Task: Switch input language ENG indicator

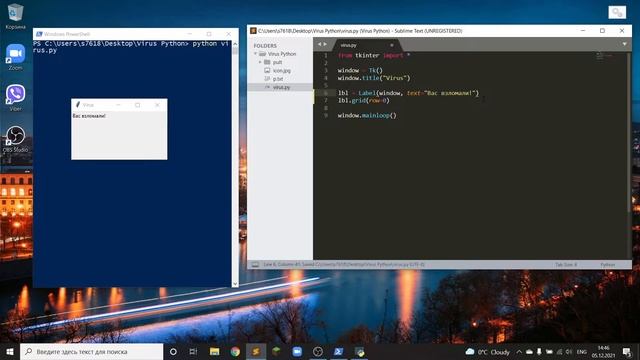Action: [x=582, y=352]
